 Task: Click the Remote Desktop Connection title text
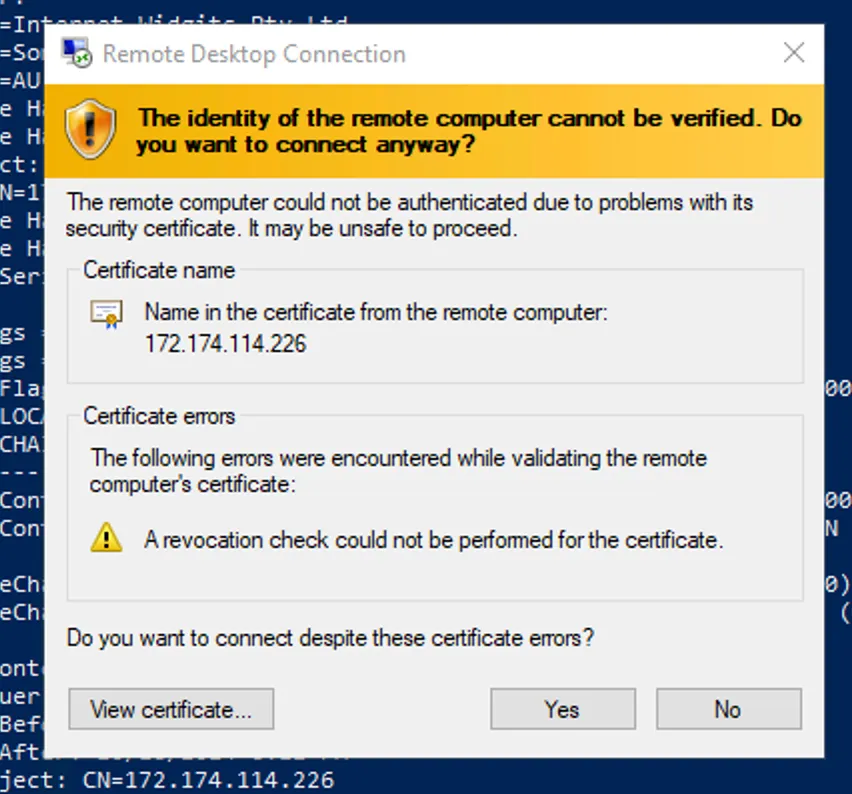pos(254,54)
